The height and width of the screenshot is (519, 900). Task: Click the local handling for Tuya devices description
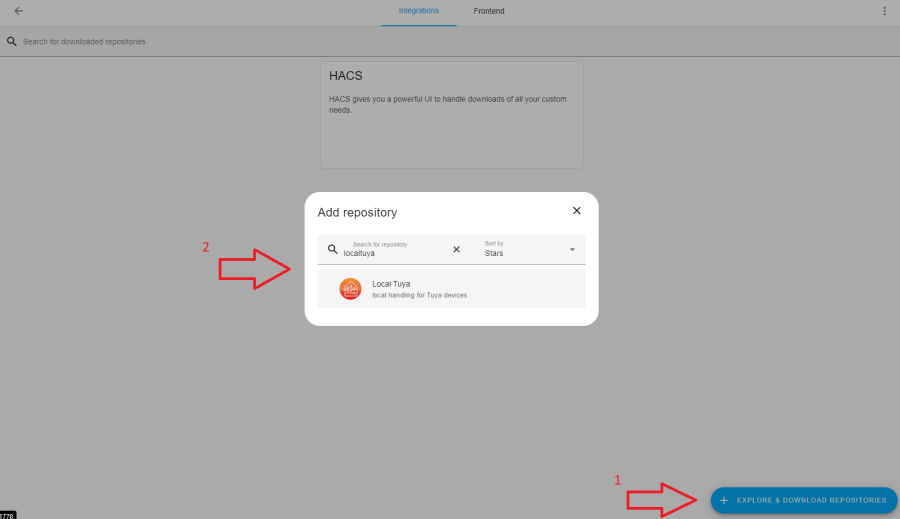pos(420,295)
